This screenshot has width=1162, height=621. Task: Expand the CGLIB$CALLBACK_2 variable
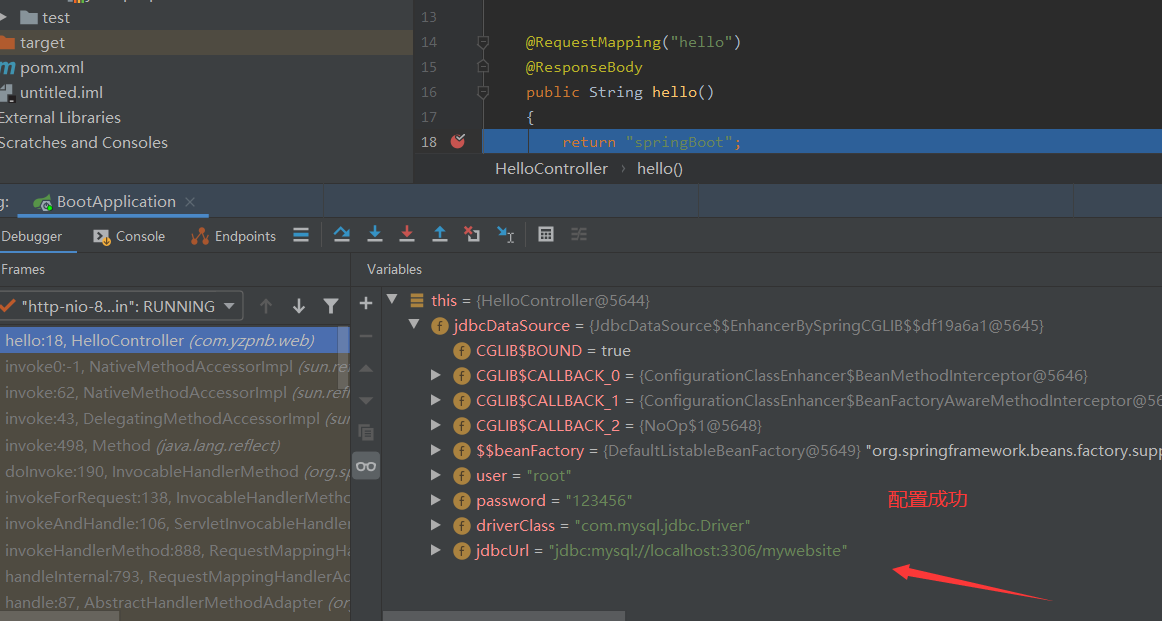[436, 425]
